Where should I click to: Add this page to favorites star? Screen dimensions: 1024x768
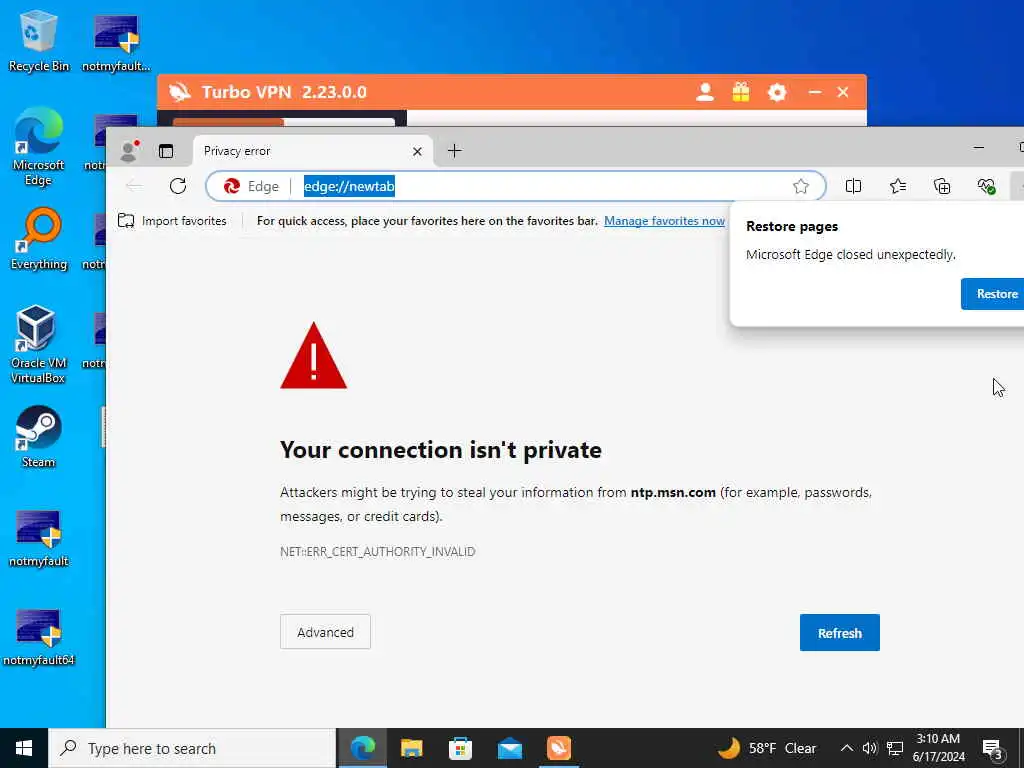coord(801,187)
